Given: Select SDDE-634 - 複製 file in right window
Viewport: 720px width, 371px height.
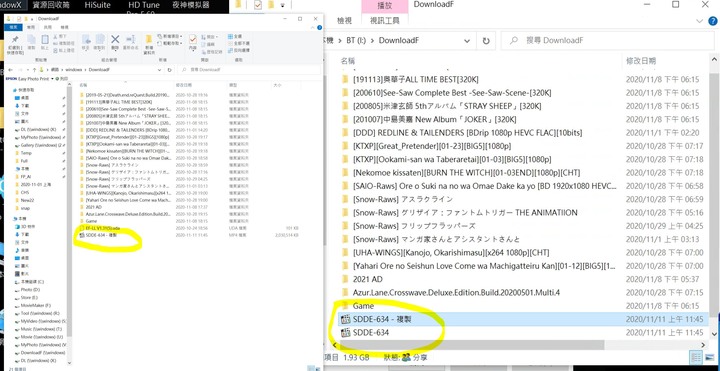Looking at the screenshot, I should coord(523,319).
